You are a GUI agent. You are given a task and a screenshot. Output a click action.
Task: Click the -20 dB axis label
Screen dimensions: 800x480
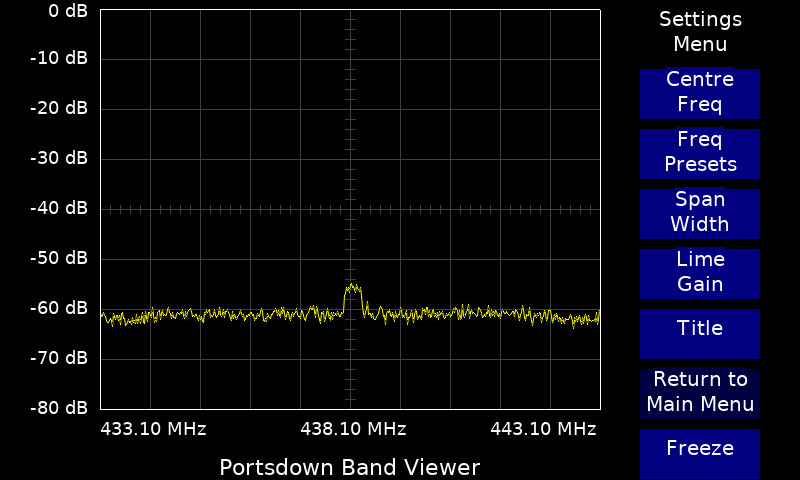(59, 108)
